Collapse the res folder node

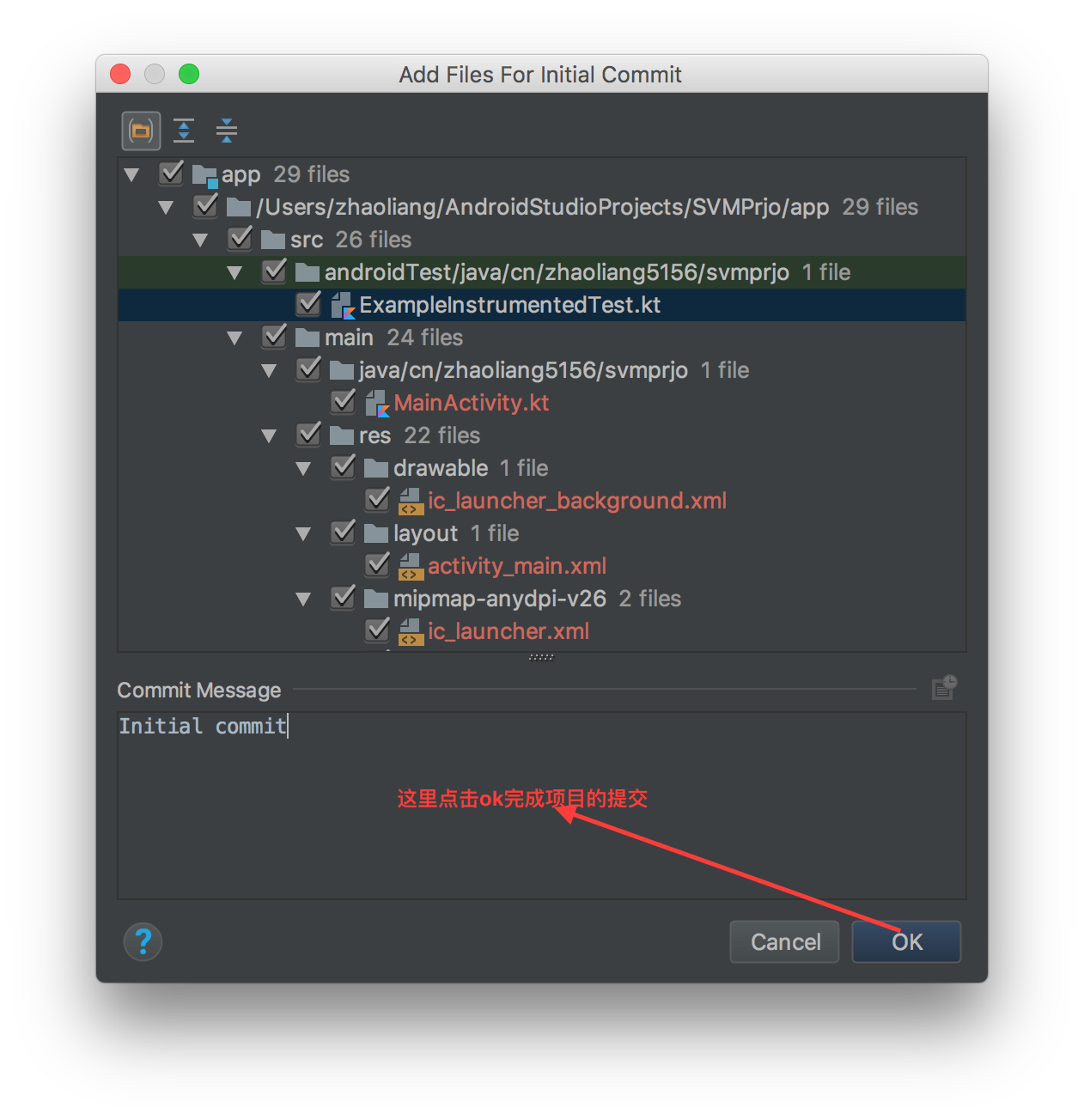click(x=269, y=436)
